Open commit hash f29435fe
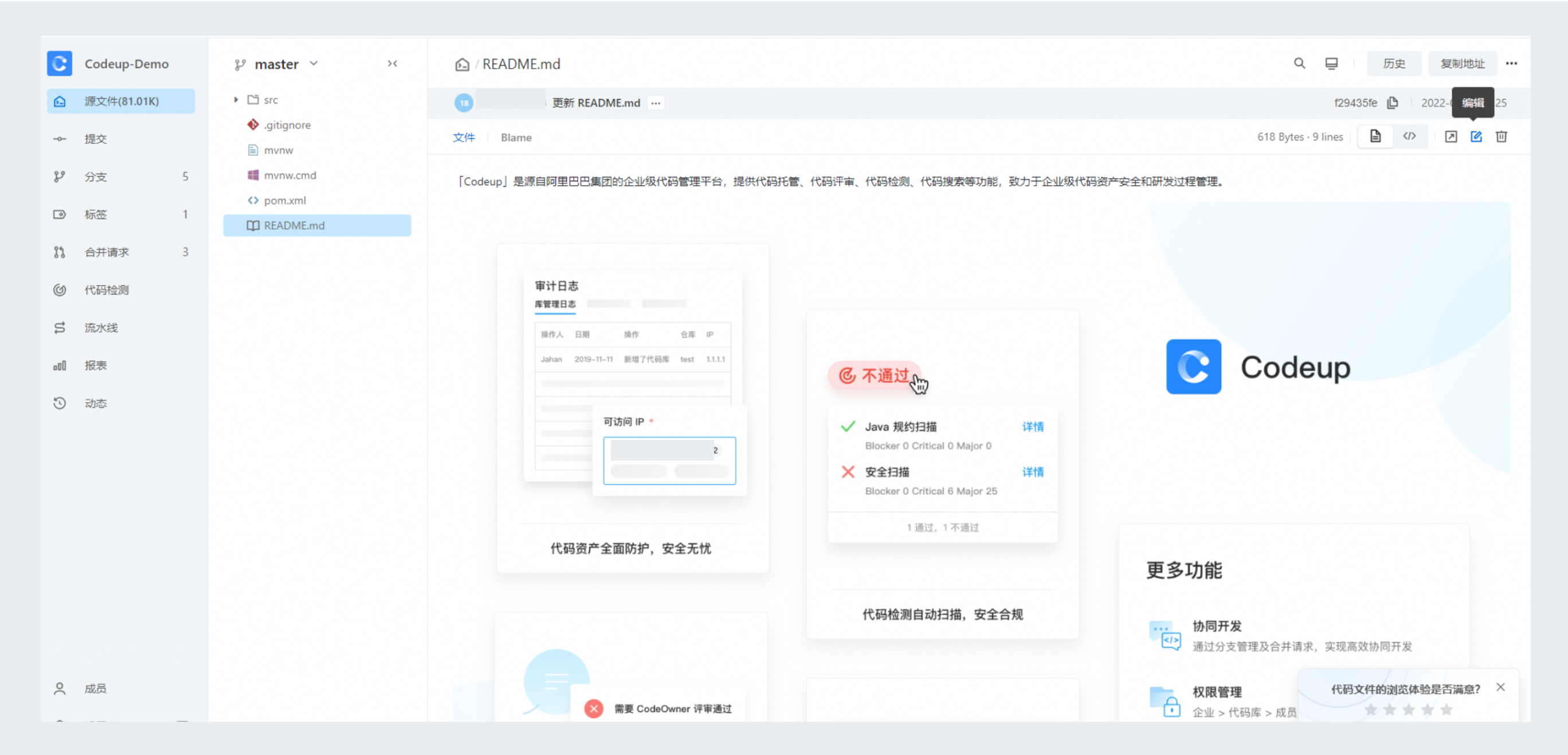 coord(1355,103)
